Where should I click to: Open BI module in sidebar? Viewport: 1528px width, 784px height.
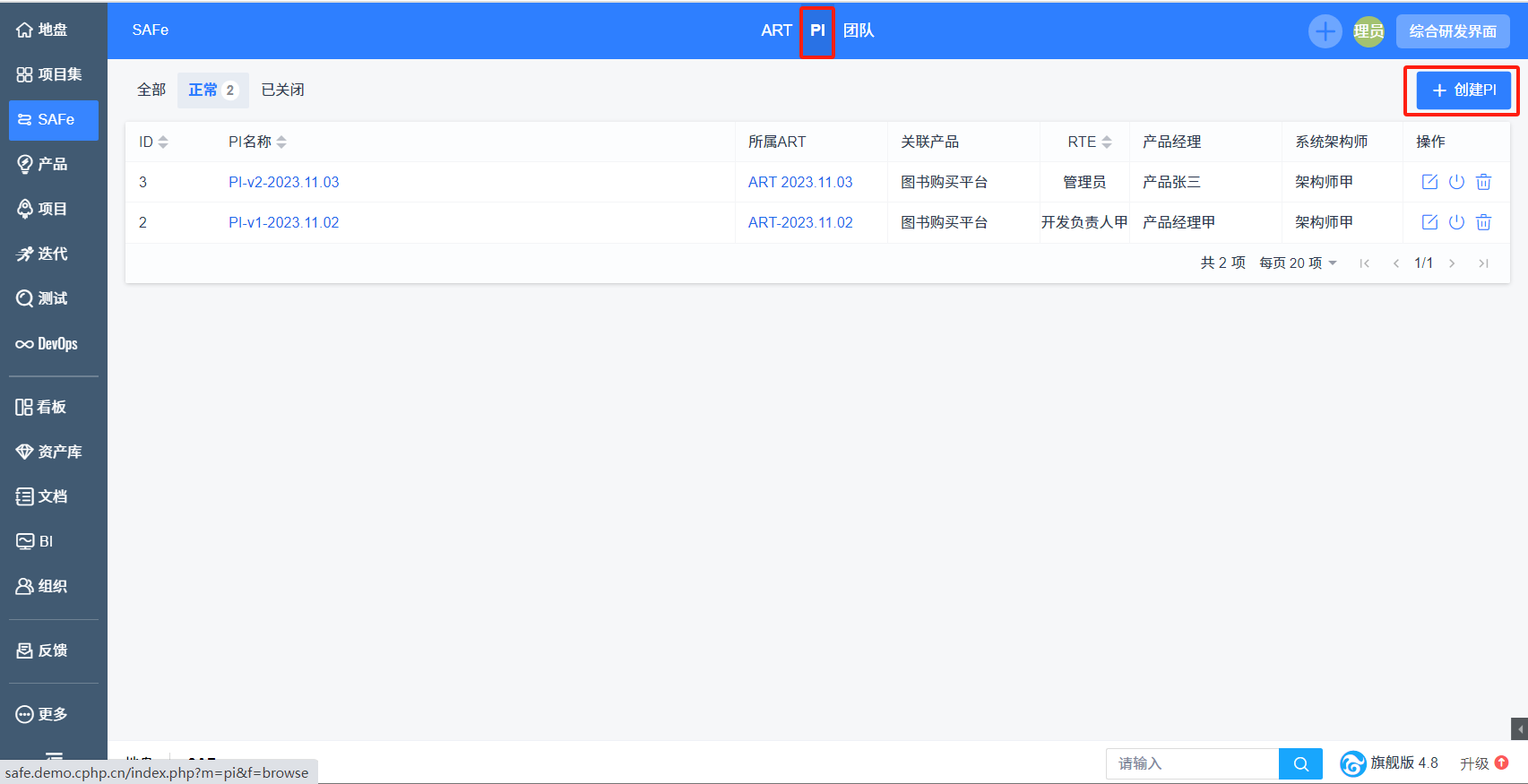click(53, 541)
